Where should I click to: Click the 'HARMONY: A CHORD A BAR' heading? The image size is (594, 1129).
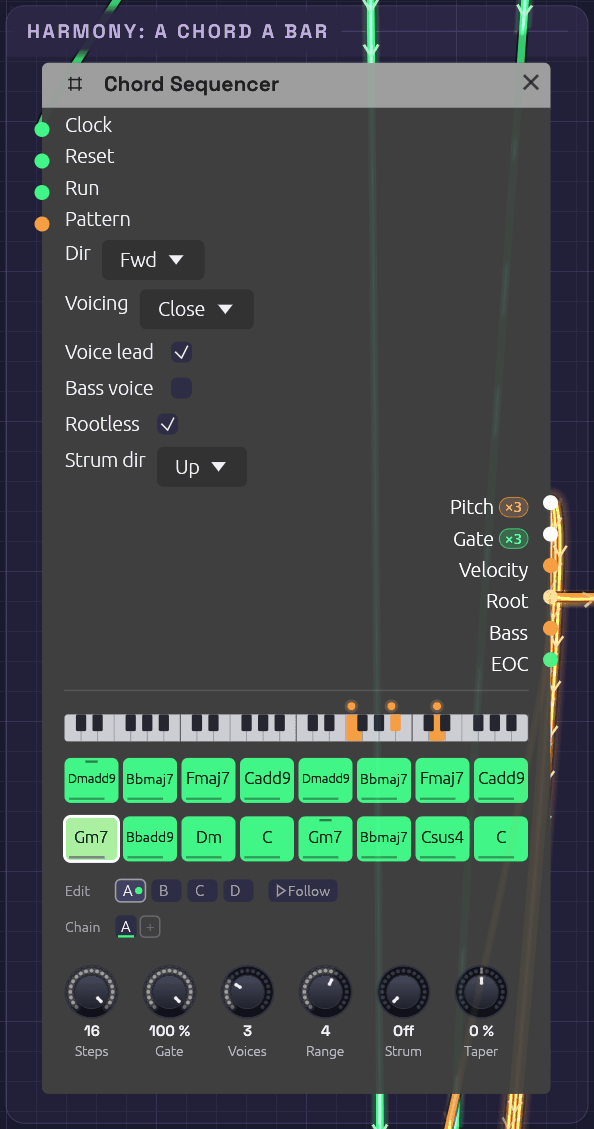177,31
